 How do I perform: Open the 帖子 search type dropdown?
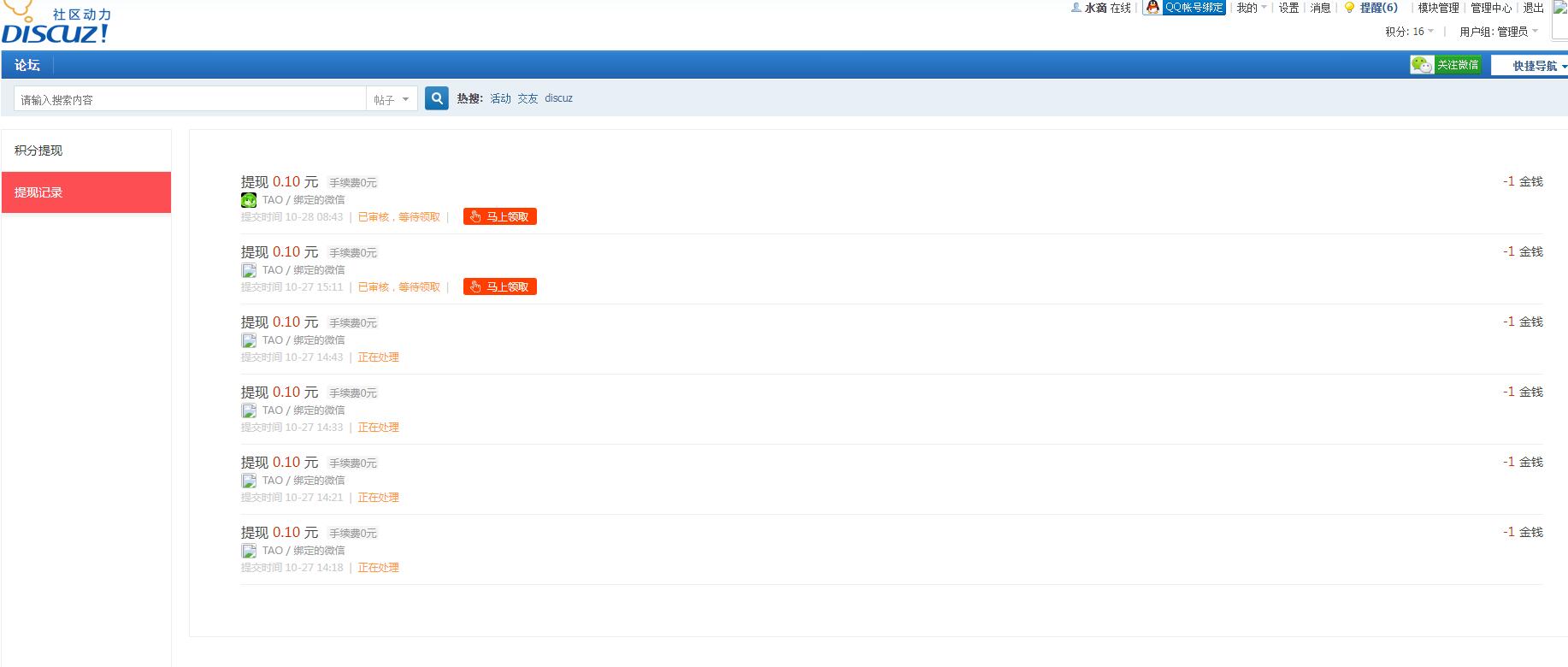pos(392,99)
